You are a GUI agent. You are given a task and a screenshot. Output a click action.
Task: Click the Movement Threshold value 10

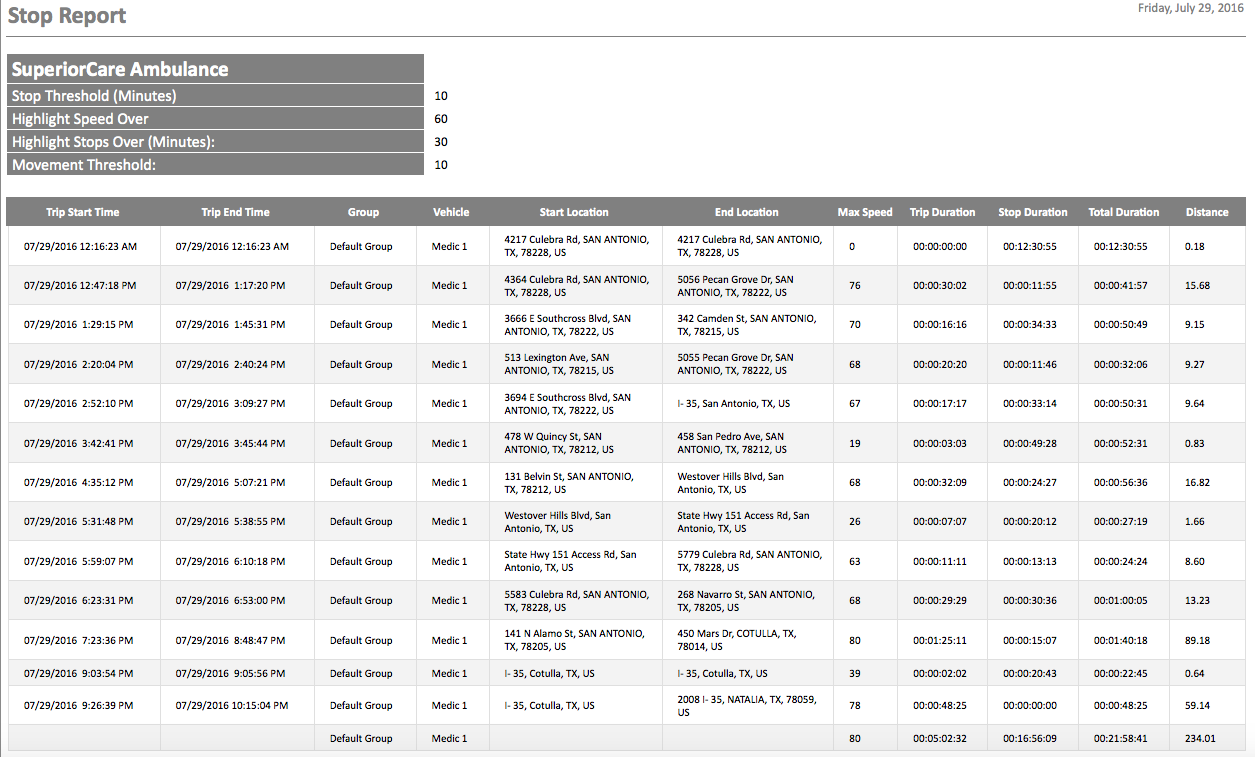pos(441,165)
